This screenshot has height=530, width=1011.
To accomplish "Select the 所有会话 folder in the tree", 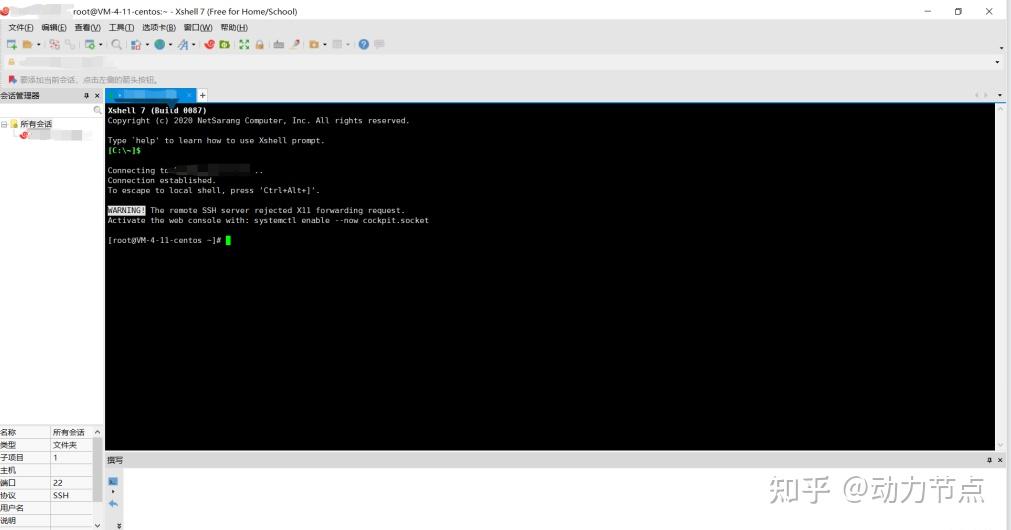I will click(36, 124).
